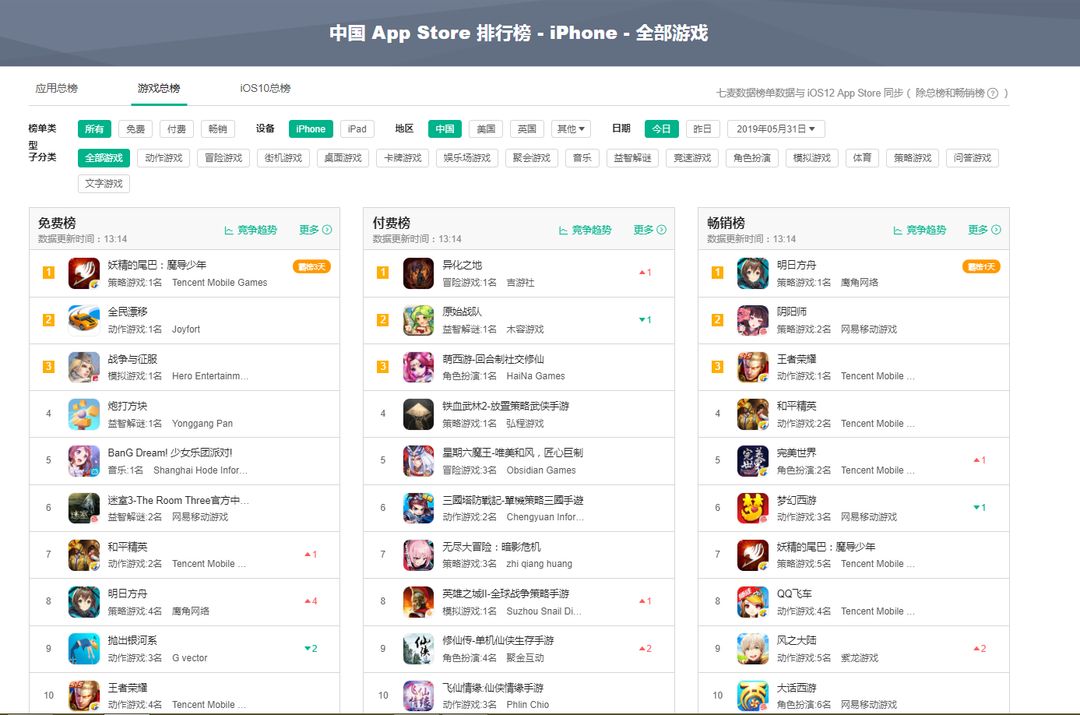Select 动作游戏 subcategory
This screenshot has width=1080, height=715.
pos(164,158)
